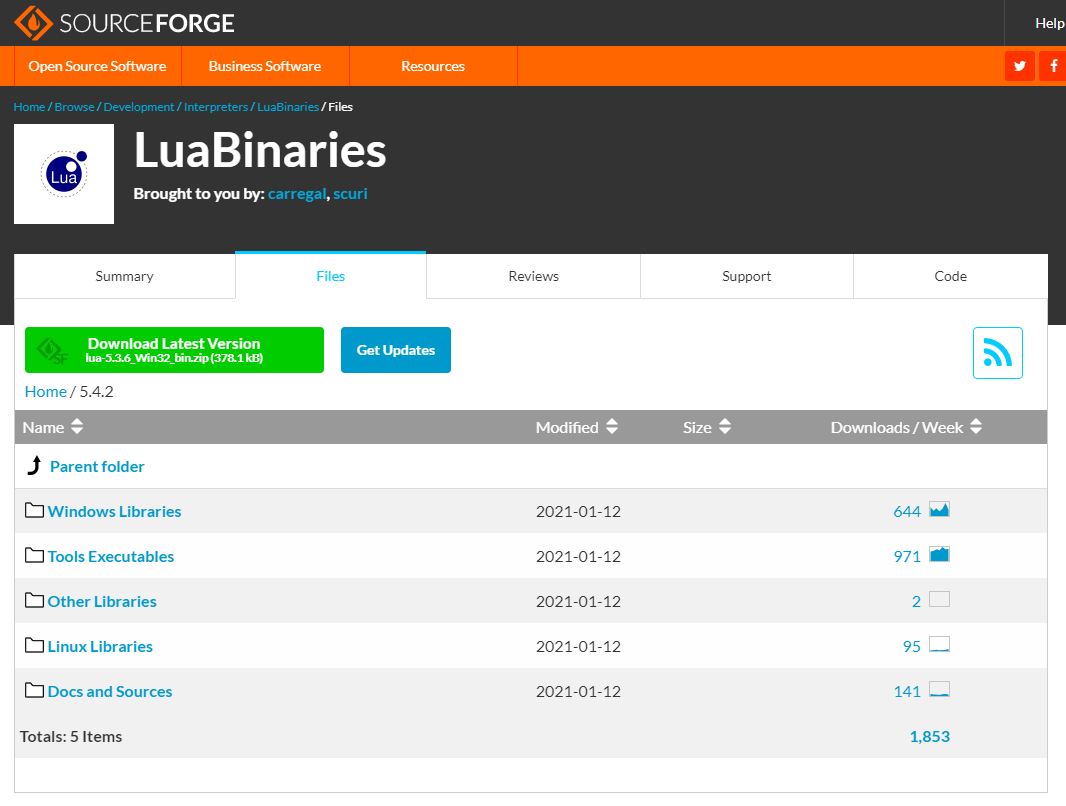Open the Linux Libraries folder
Screen dimensions: 1066x806
coord(100,646)
